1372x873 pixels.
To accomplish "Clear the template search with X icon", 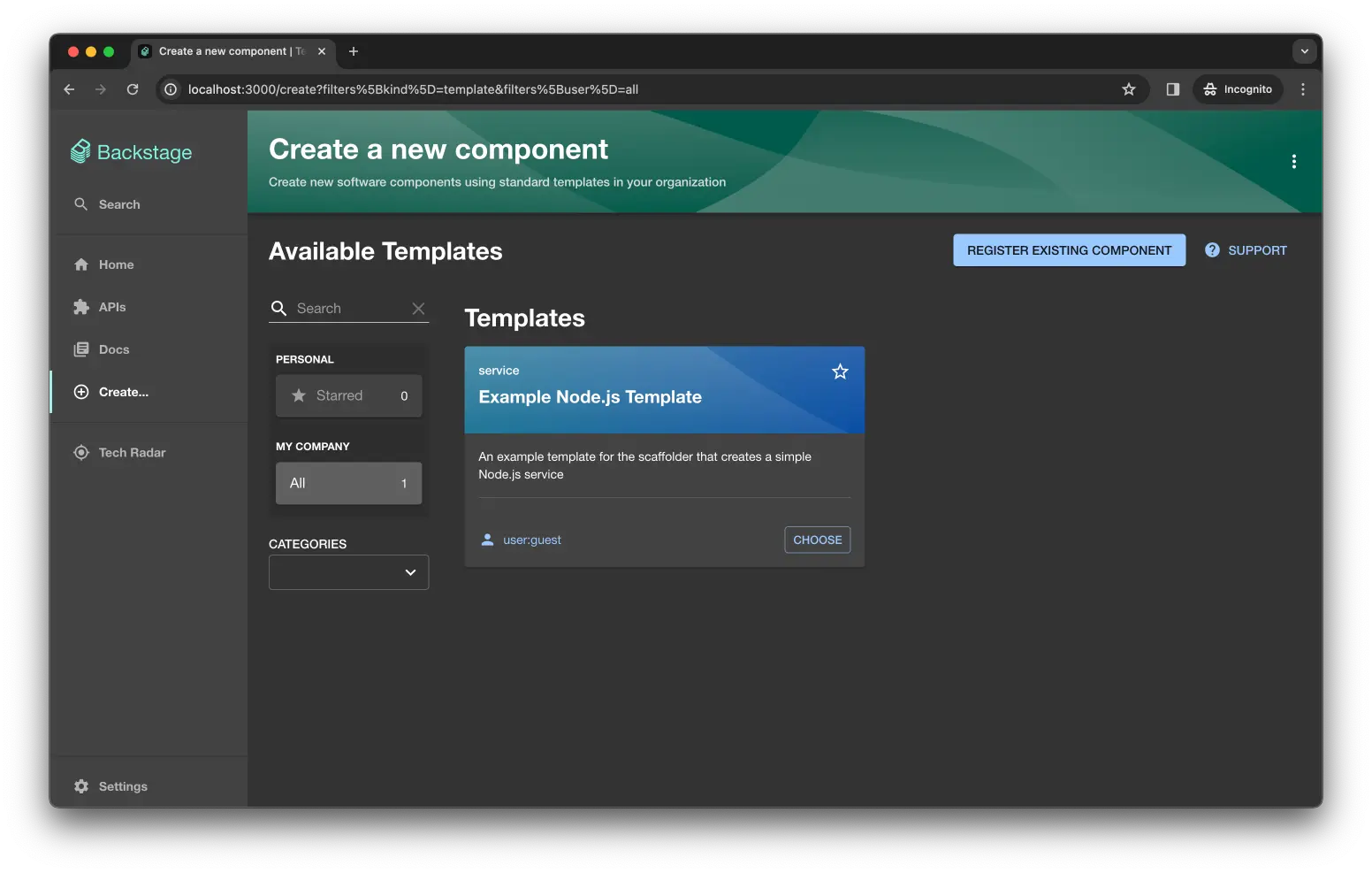I will [418, 309].
